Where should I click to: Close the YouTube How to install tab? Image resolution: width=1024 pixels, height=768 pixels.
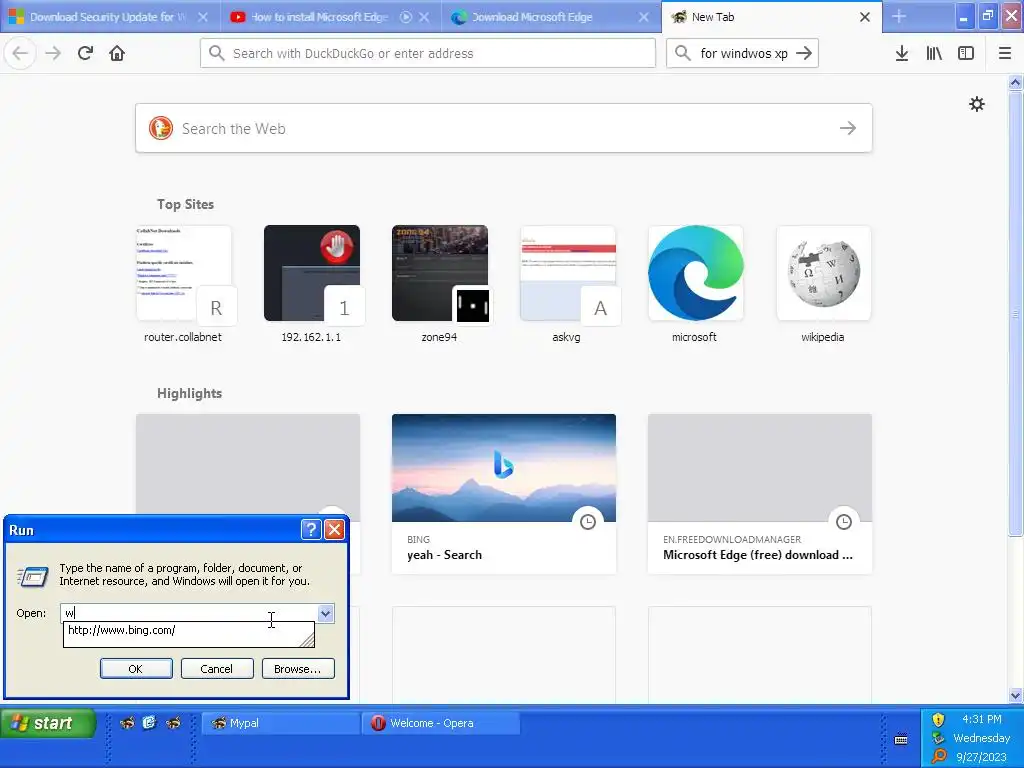[424, 17]
